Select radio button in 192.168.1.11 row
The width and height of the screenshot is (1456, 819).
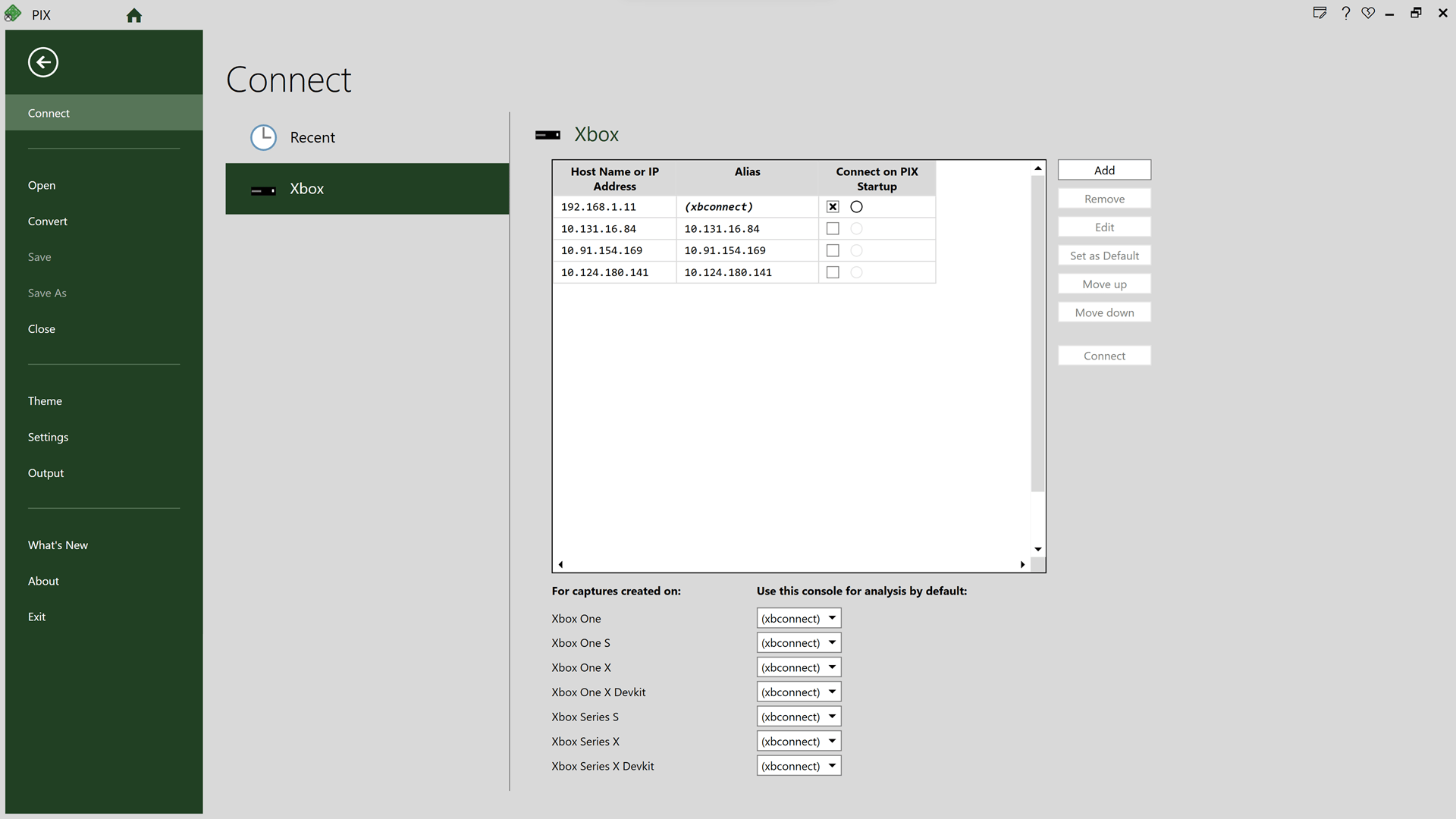856,207
